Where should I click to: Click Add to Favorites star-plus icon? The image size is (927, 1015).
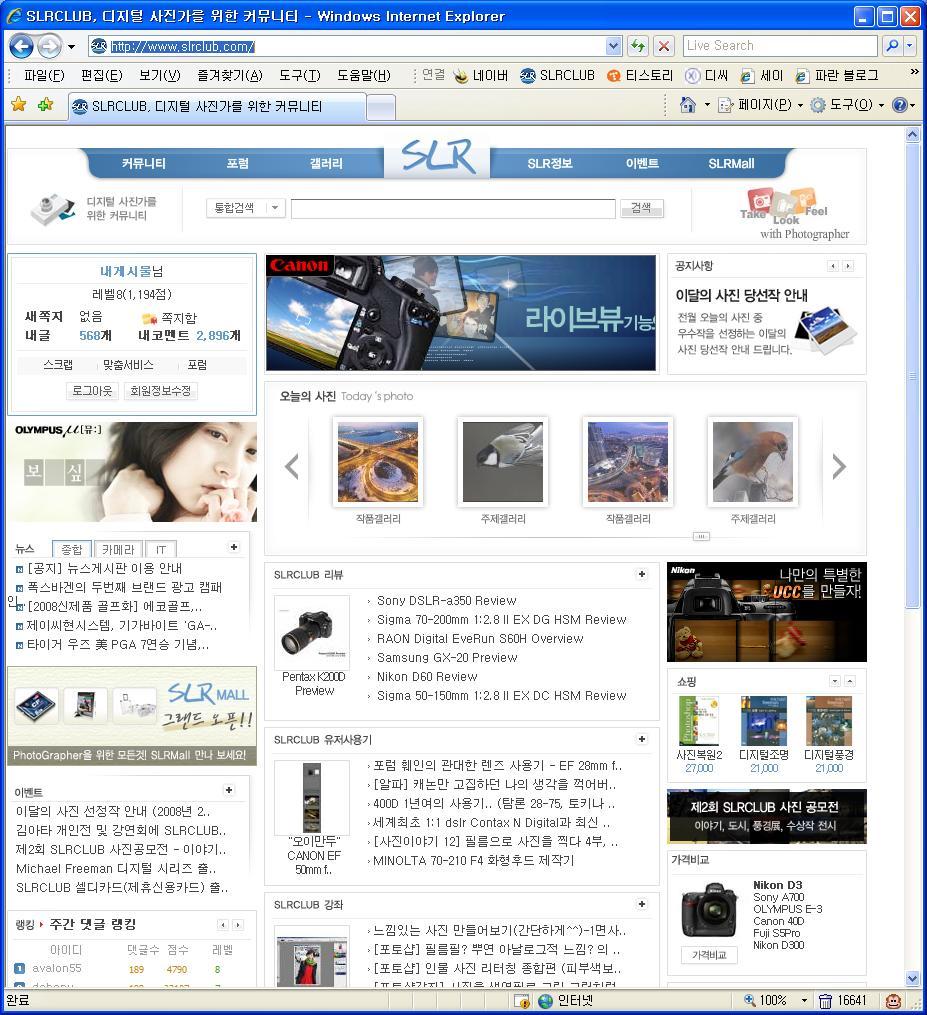(45, 104)
